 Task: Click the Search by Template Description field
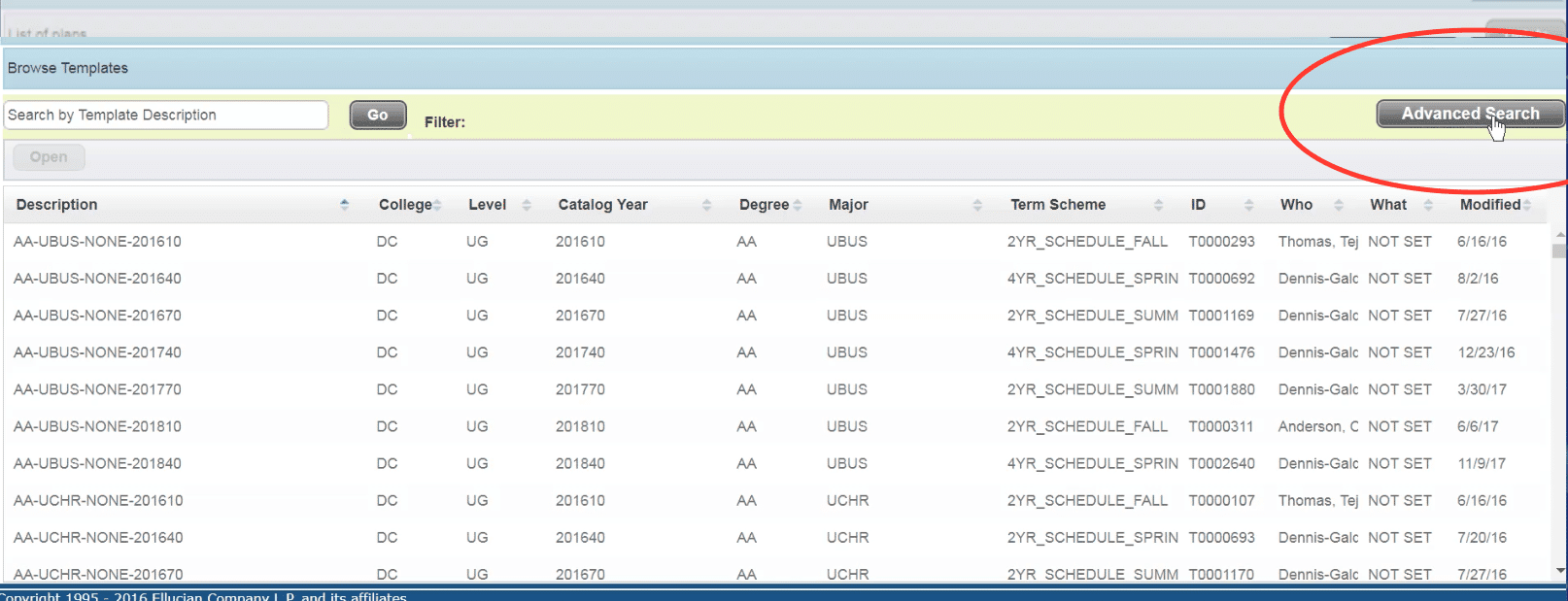click(x=166, y=115)
